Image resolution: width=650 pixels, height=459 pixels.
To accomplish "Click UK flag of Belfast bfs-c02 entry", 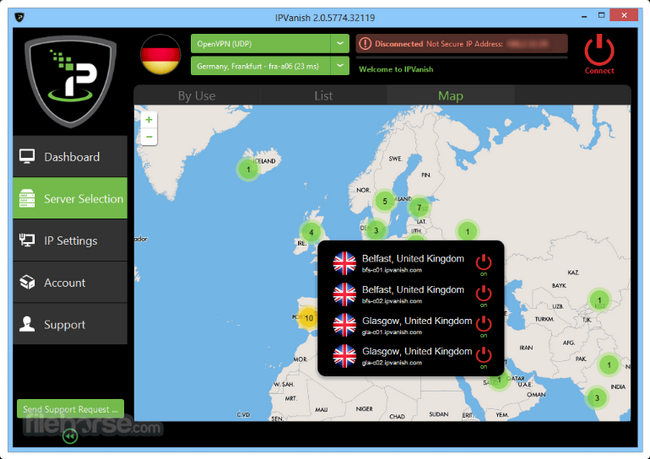I will (x=344, y=294).
